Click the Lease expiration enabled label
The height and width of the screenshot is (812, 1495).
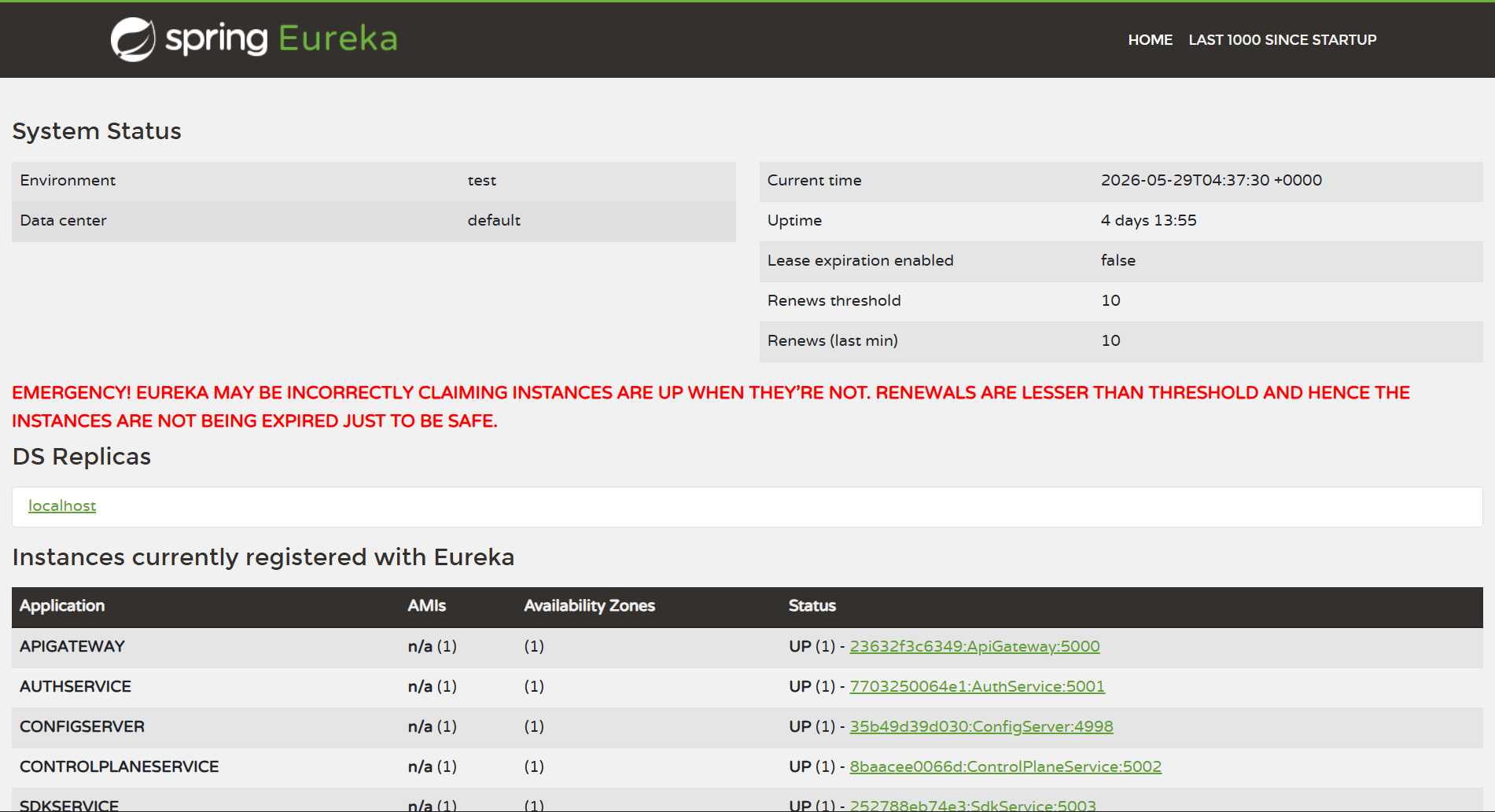click(860, 260)
